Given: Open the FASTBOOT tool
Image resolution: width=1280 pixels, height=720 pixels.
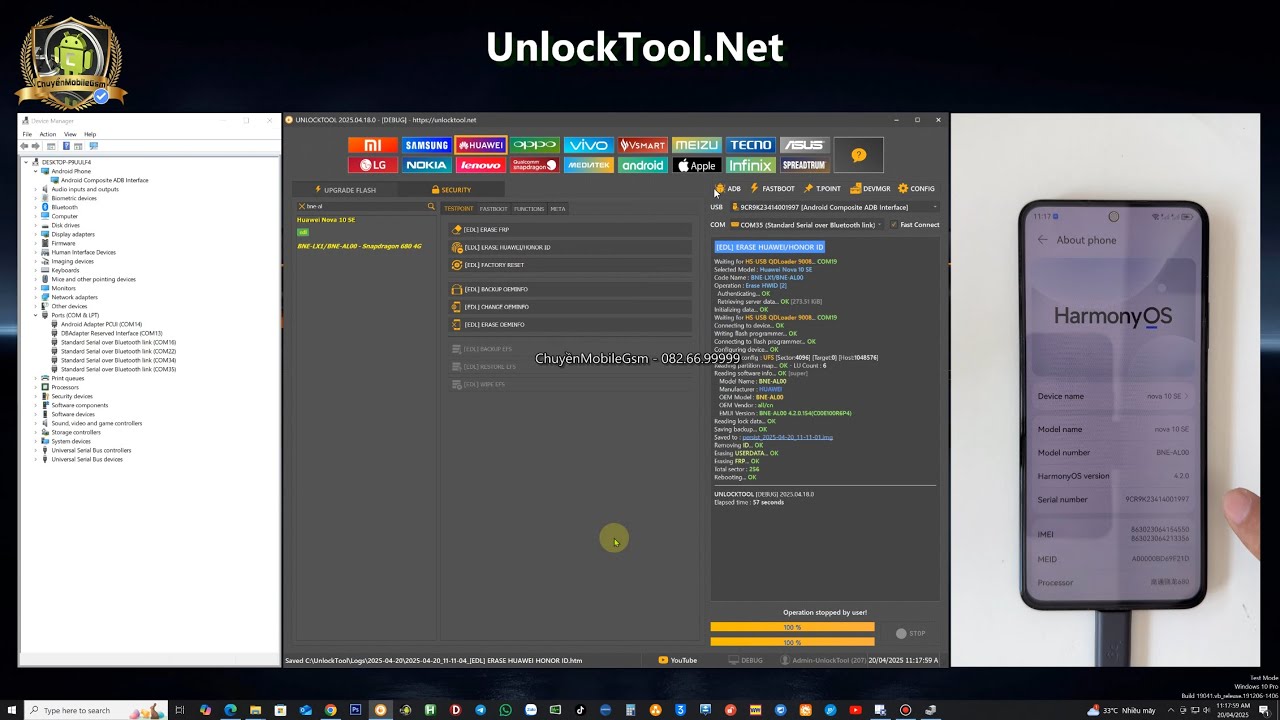Looking at the screenshot, I should 773,189.
